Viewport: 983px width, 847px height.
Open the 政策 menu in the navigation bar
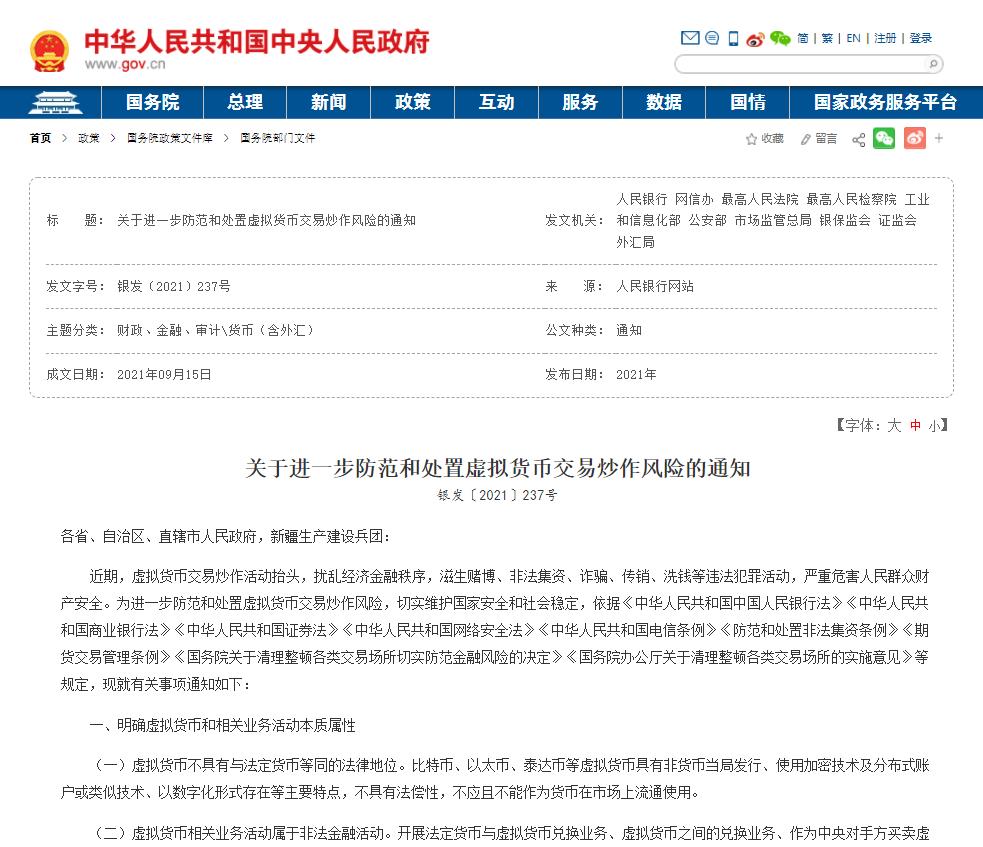coord(412,102)
